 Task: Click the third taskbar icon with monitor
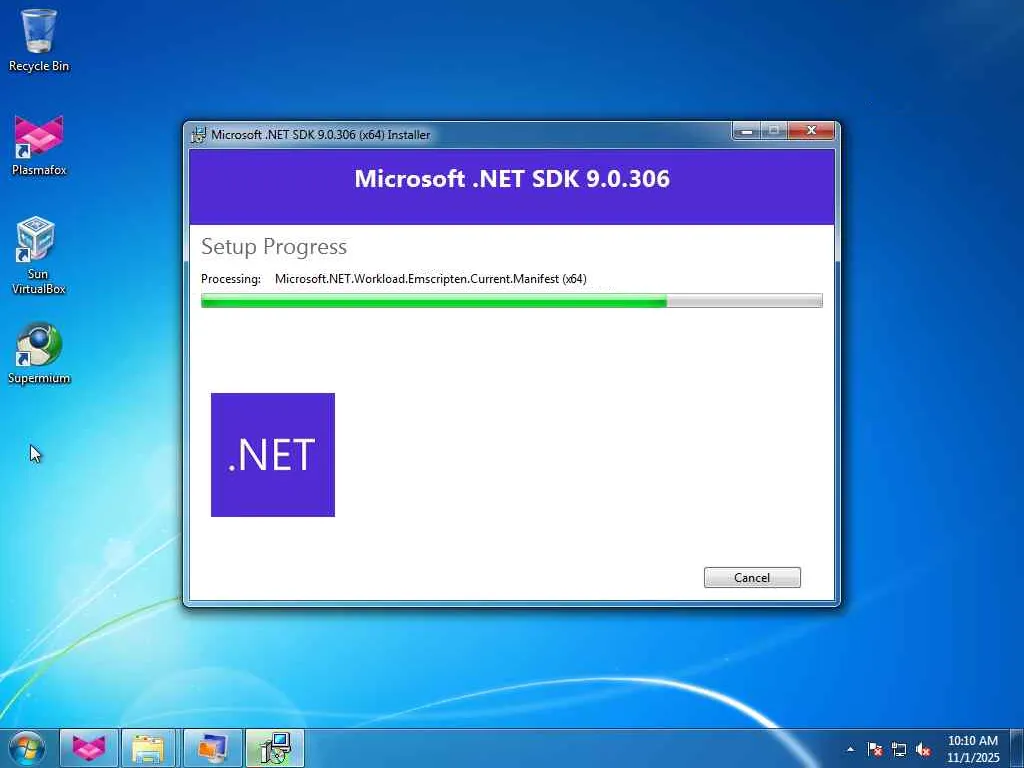point(212,748)
